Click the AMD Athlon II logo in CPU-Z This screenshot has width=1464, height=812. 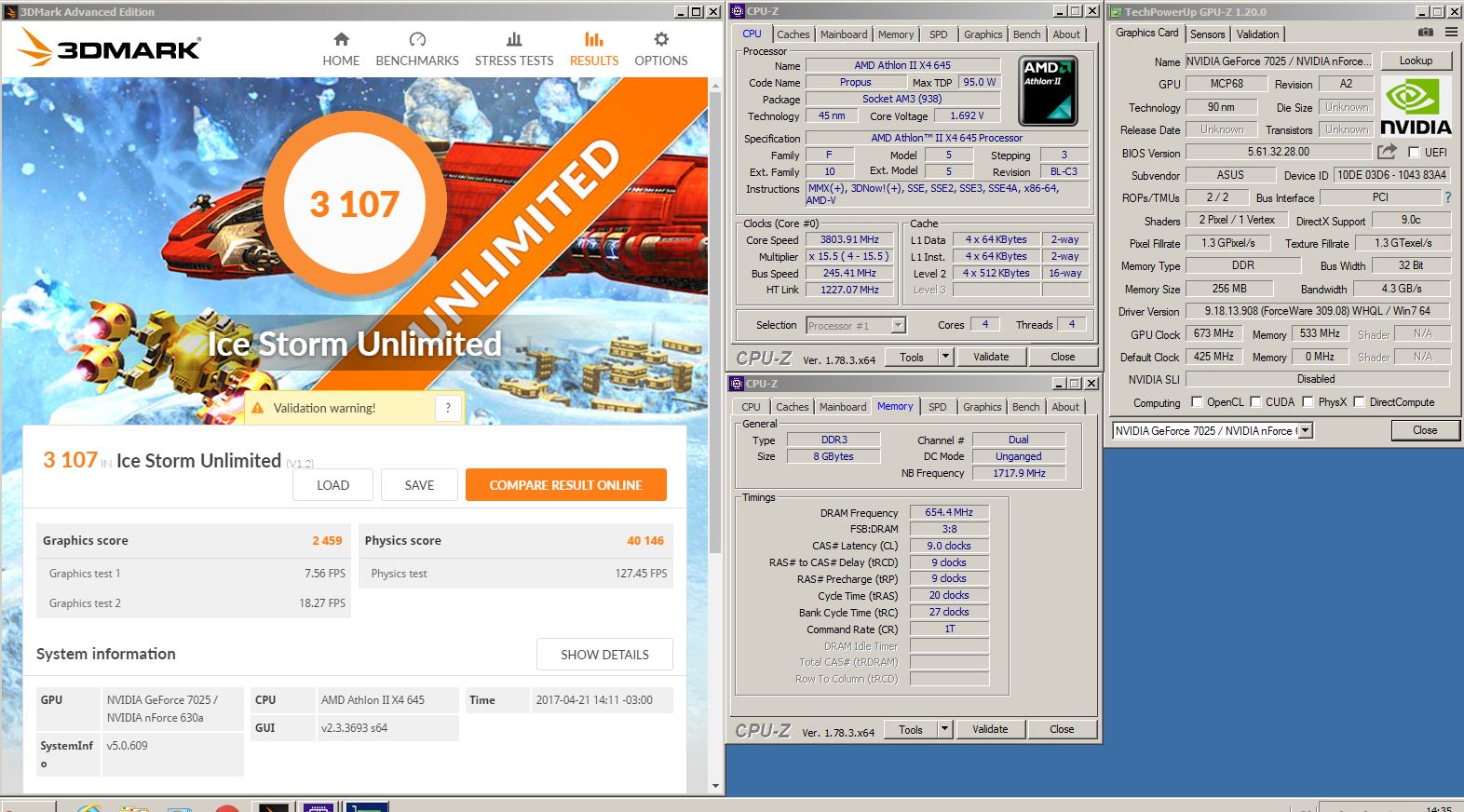point(1048,91)
